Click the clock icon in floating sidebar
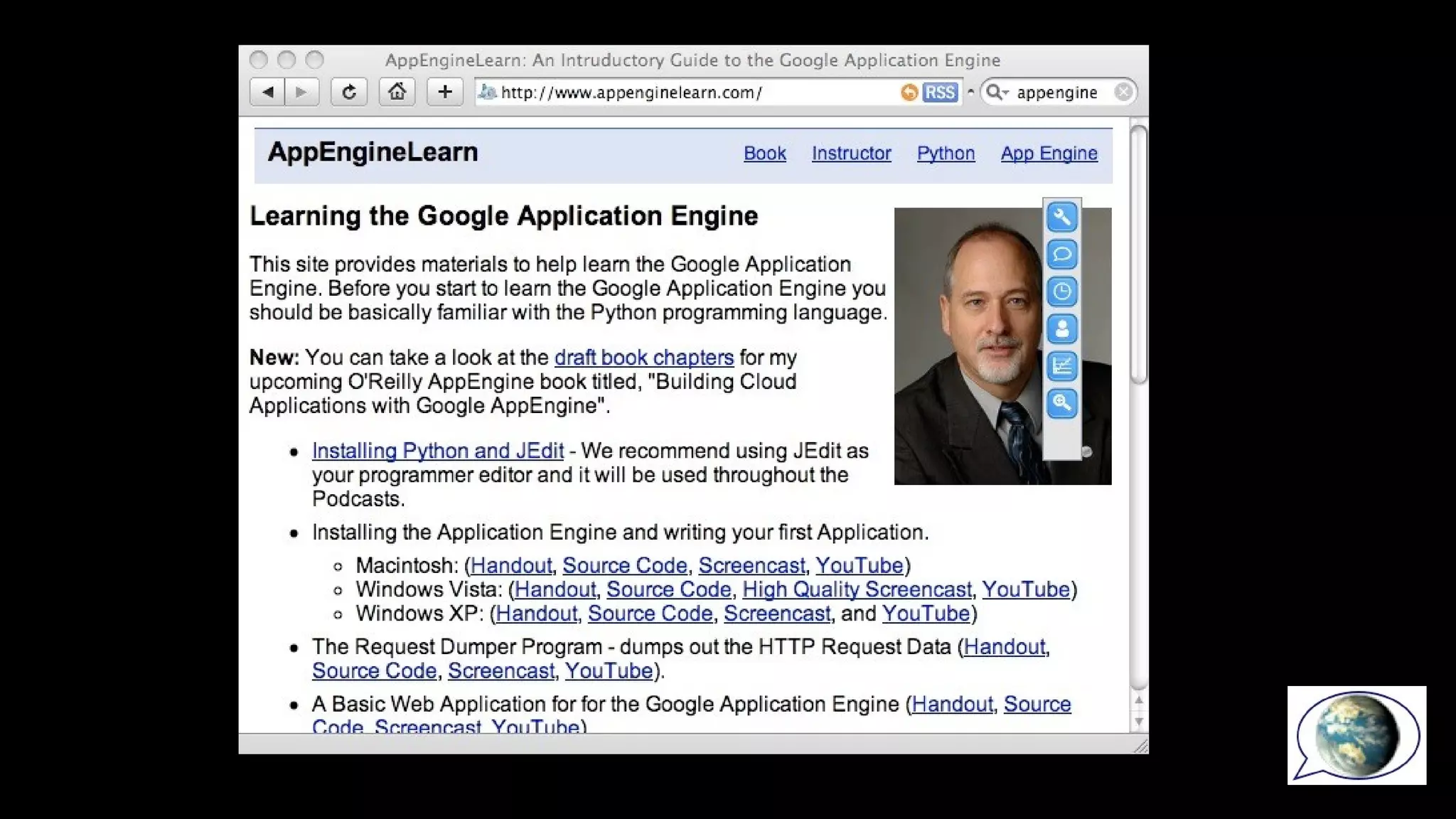 [x=1061, y=291]
